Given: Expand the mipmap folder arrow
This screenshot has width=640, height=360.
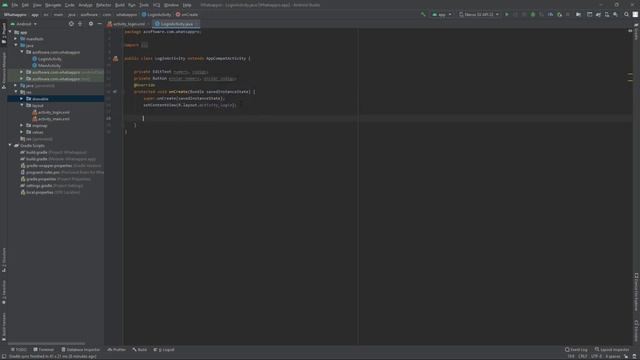Looking at the screenshot, I should click(22, 125).
